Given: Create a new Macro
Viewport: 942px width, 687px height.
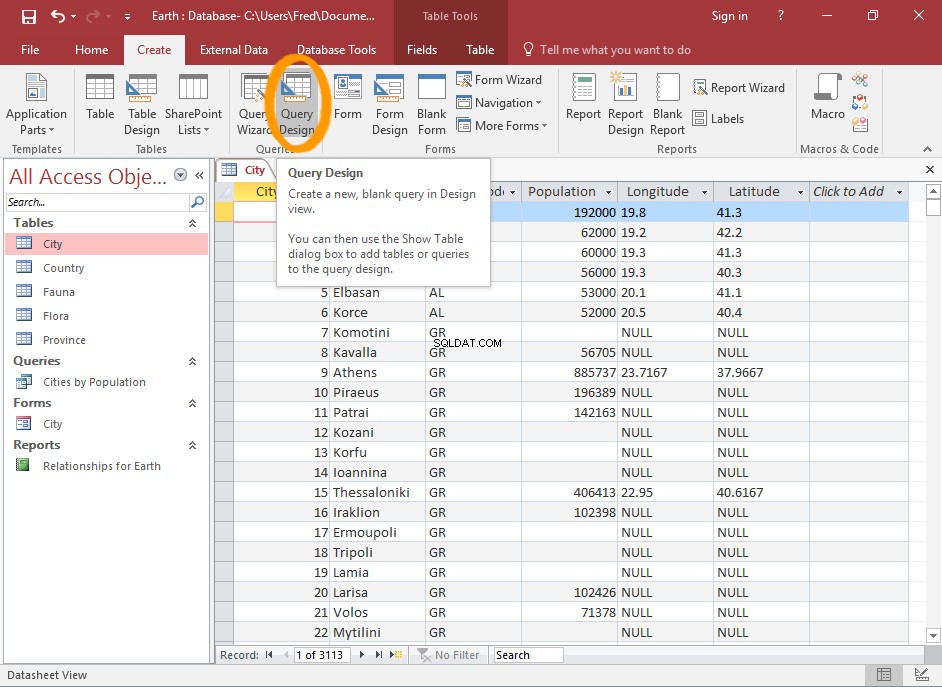Looking at the screenshot, I should tap(827, 97).
